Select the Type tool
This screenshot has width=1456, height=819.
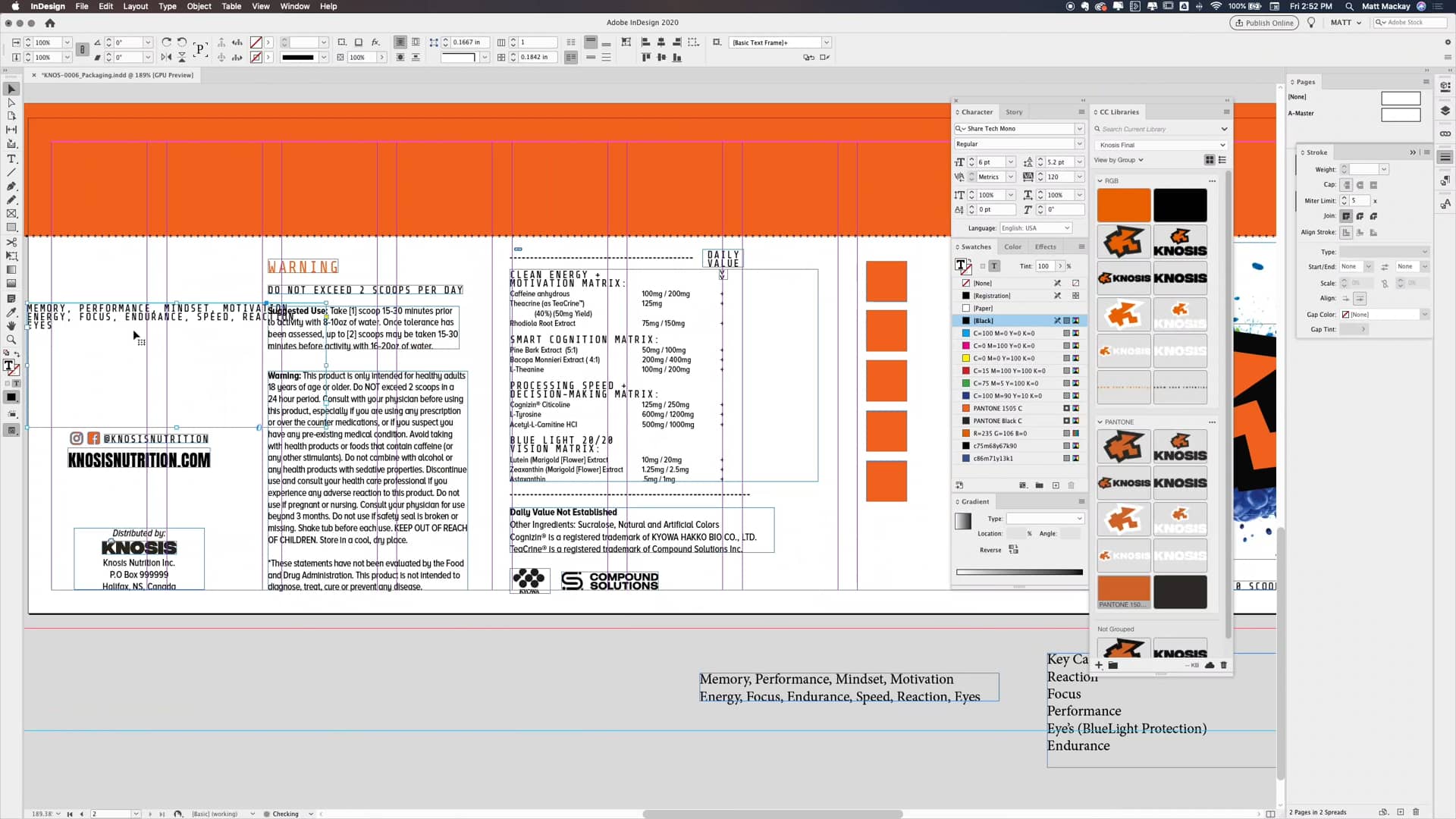[11, 159]
